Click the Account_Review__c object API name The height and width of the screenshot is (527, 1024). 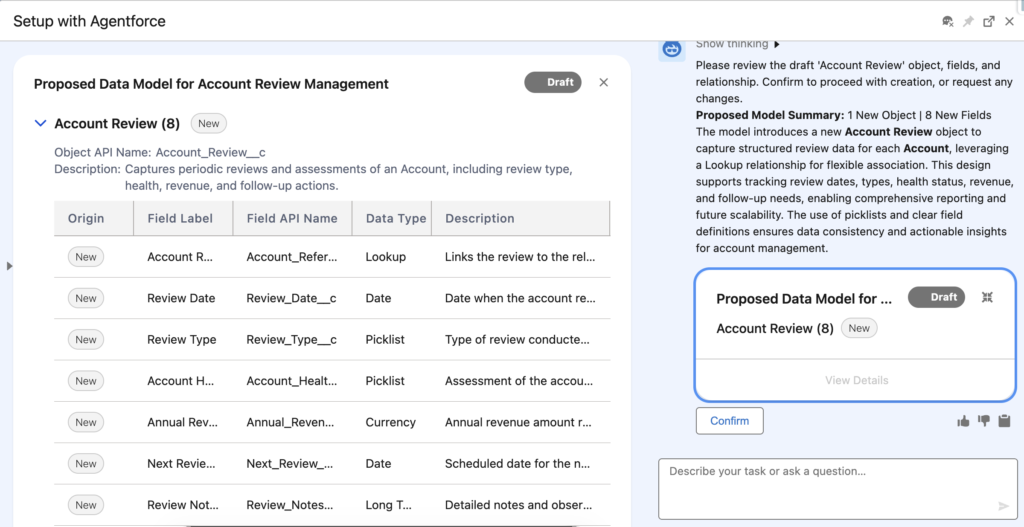tap(210, 153)
